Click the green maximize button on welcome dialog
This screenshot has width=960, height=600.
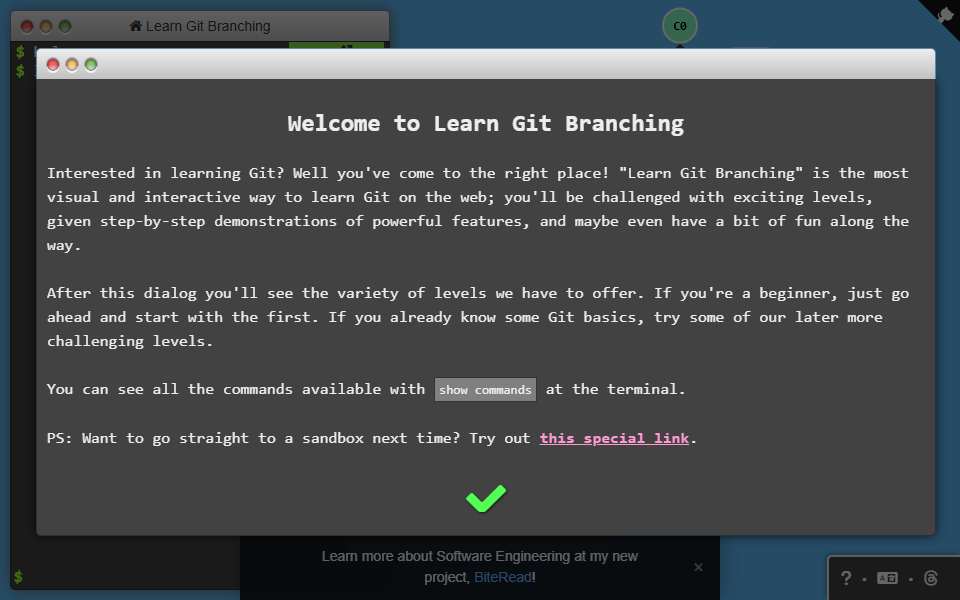[x=91, y=64]
